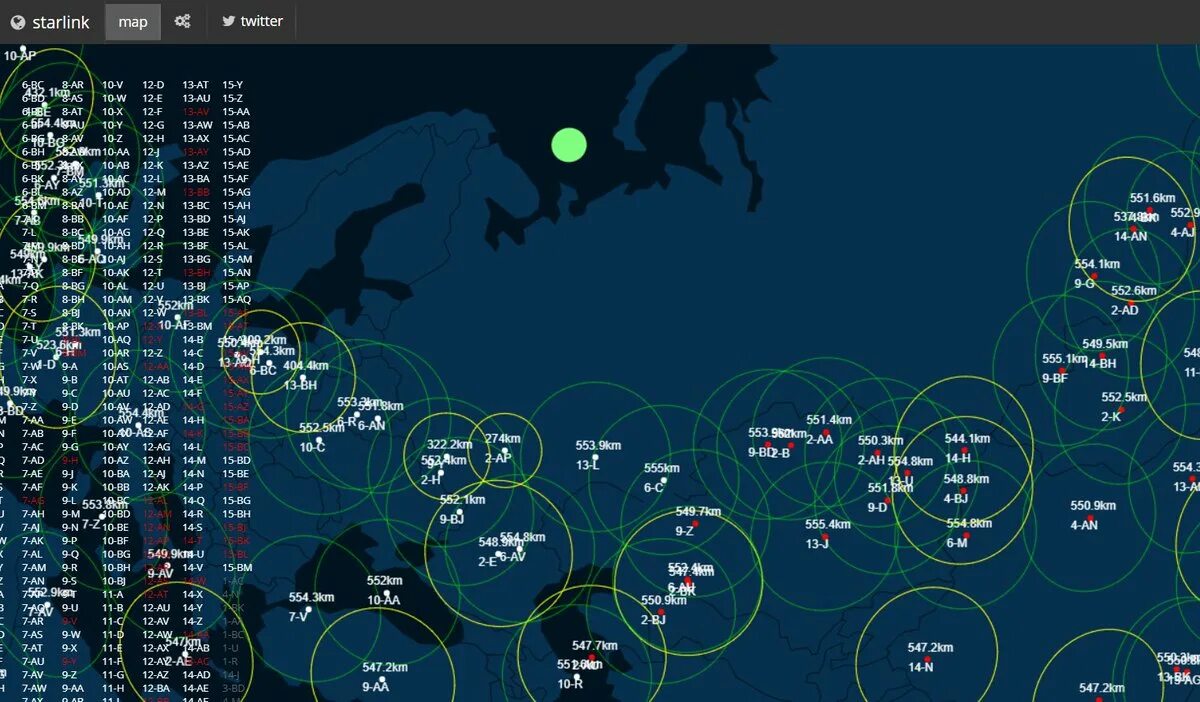The height and width of the screenshot is (702, 1200).
Task: Select satellite 2-H marker at 322.2km
Action: coord(440,473)
